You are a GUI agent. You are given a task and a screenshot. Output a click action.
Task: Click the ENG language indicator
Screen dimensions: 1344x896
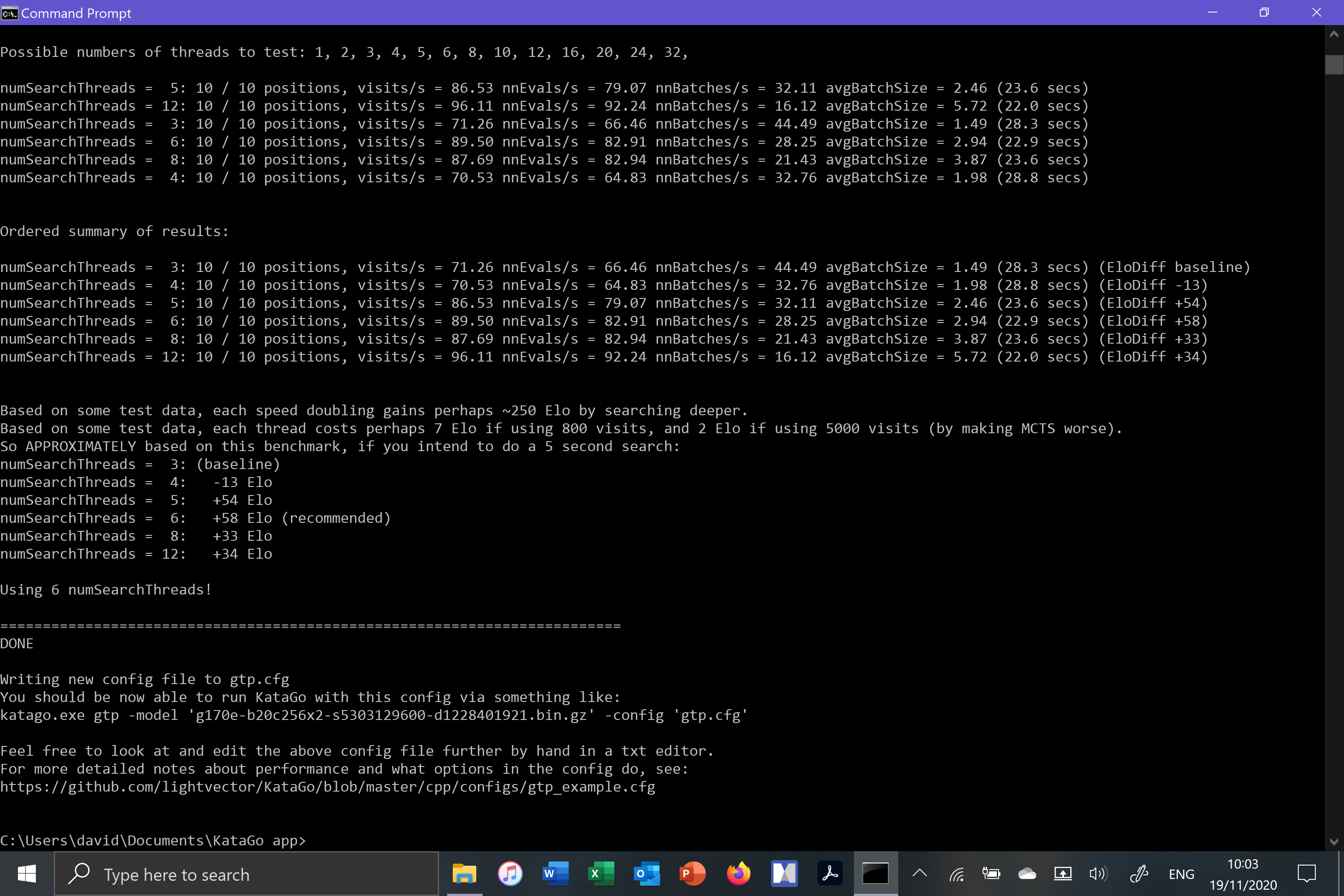1181,874
